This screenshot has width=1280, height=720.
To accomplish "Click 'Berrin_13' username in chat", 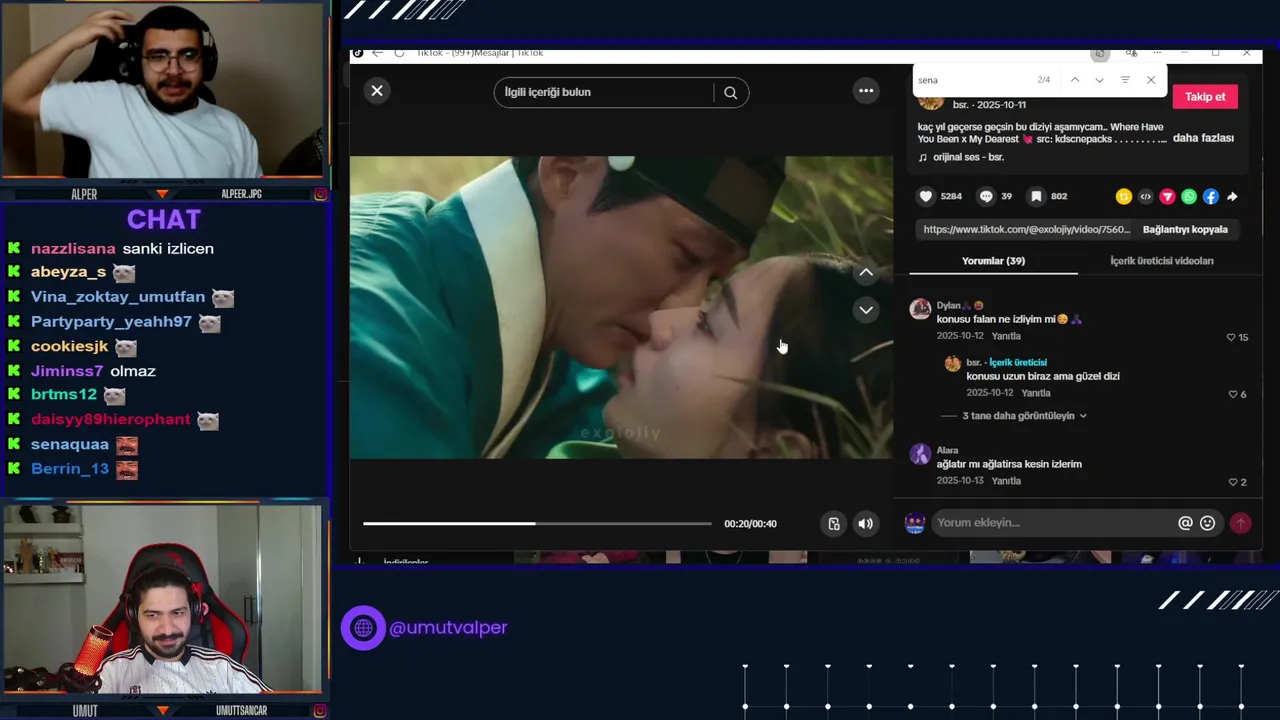I will click(70, 469).
